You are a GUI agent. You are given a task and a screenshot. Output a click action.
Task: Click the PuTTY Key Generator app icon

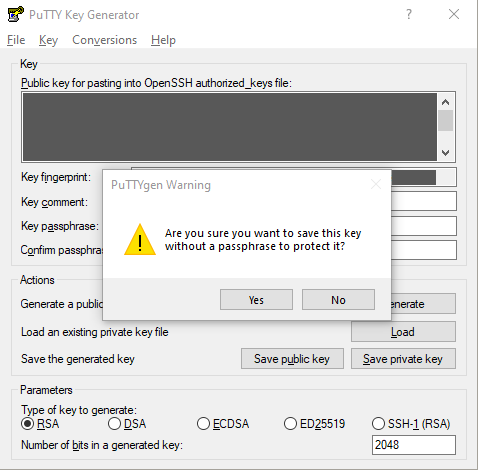[15, 14]
